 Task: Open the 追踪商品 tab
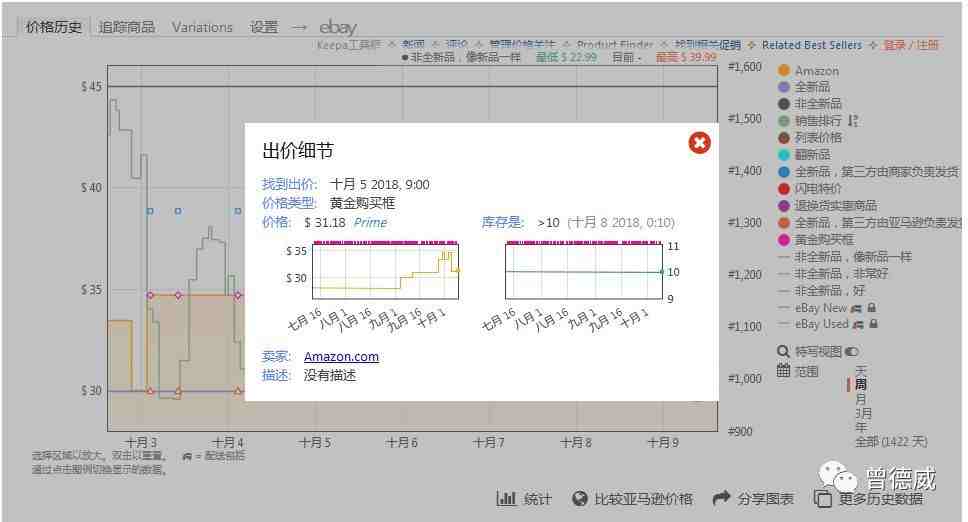pyautogui.click(x=127, y=27)
